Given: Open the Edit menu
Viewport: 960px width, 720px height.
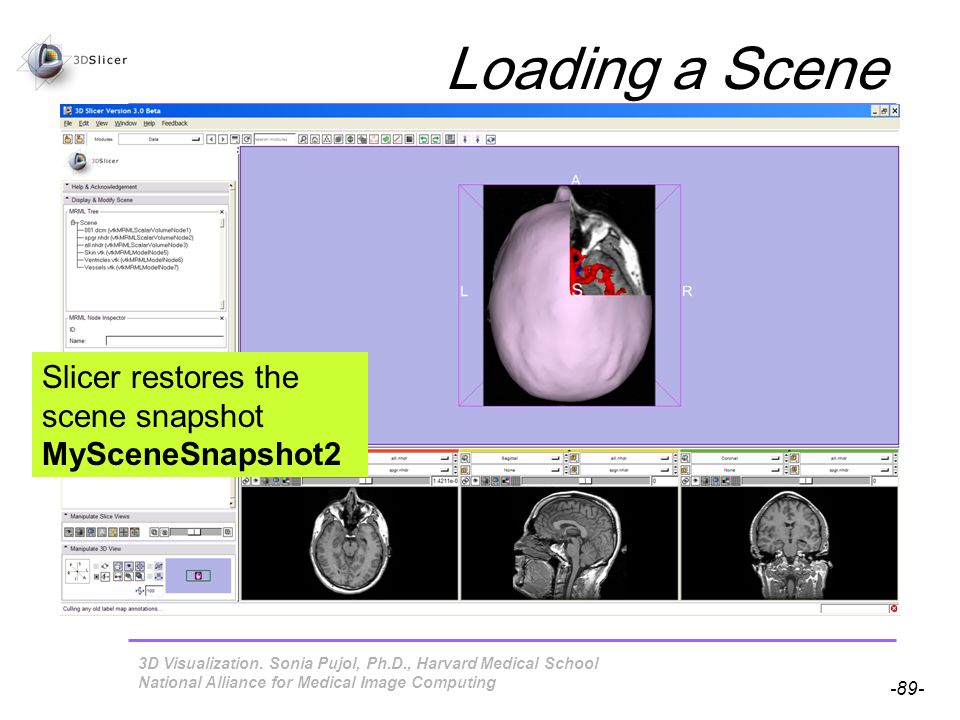Looking at the screenshot, I should point(84,123).
